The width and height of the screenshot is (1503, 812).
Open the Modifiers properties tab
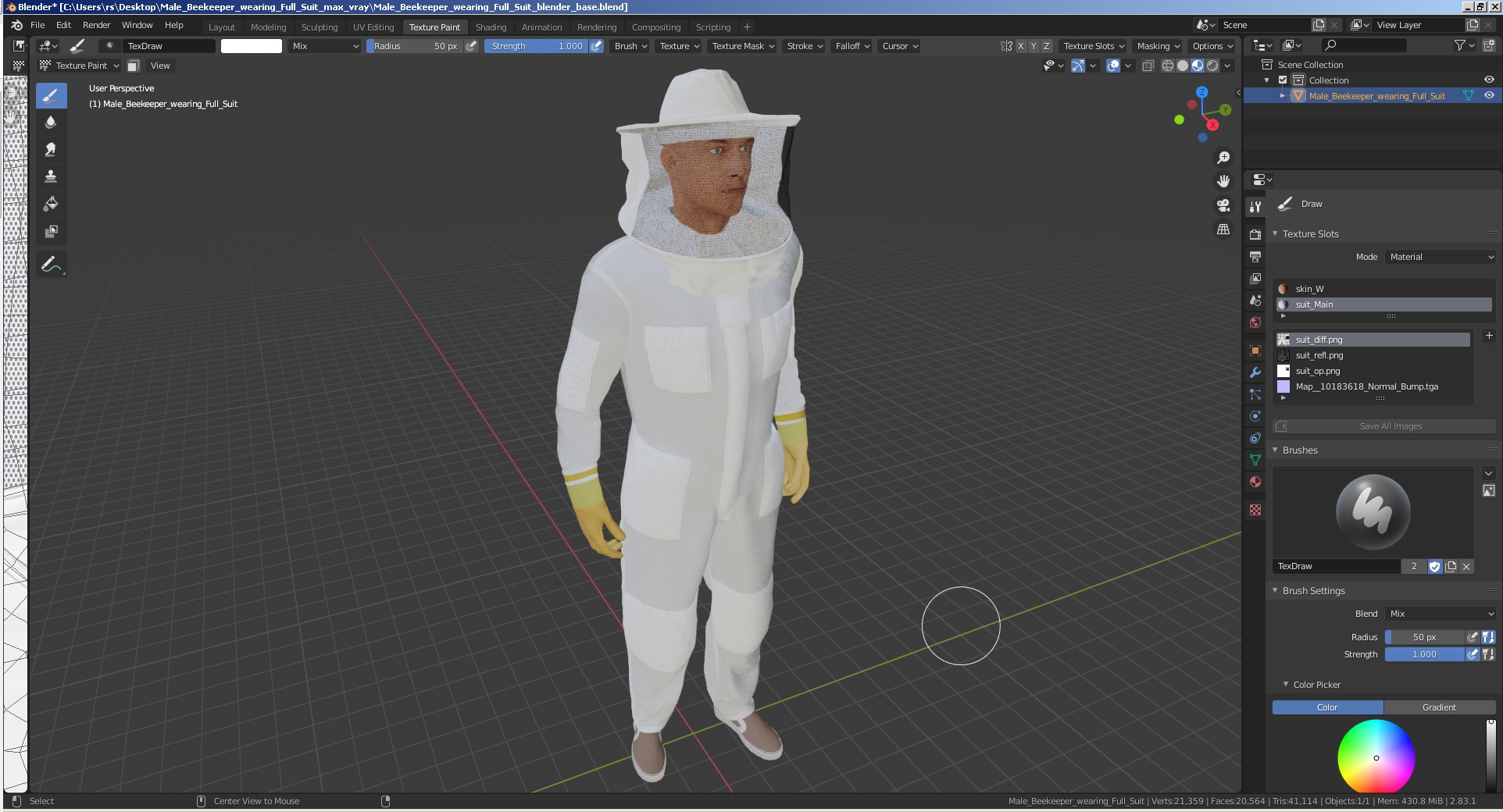(x=1255, y=372)
